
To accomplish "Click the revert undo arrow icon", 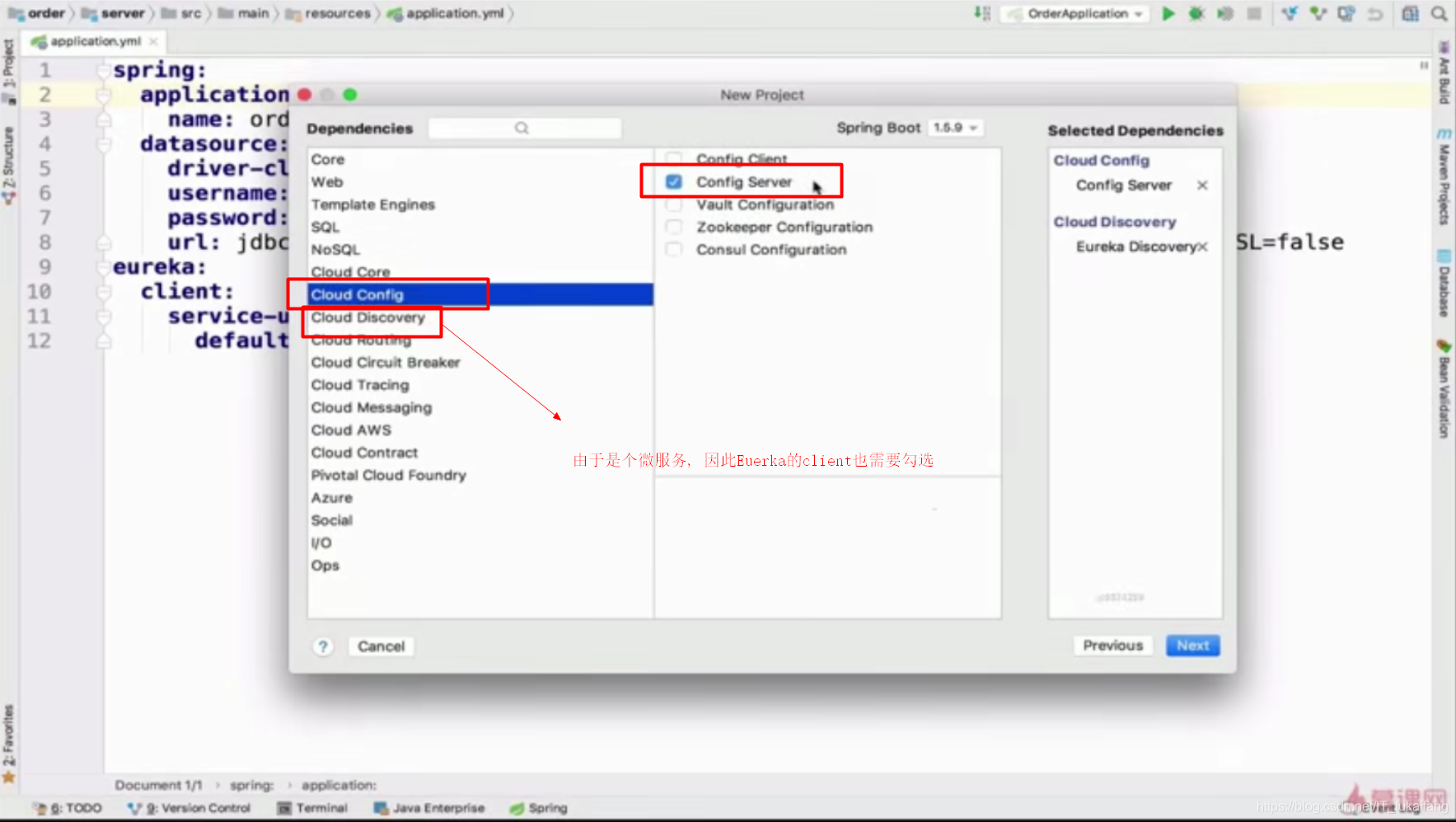I will tap(1375, 13).
